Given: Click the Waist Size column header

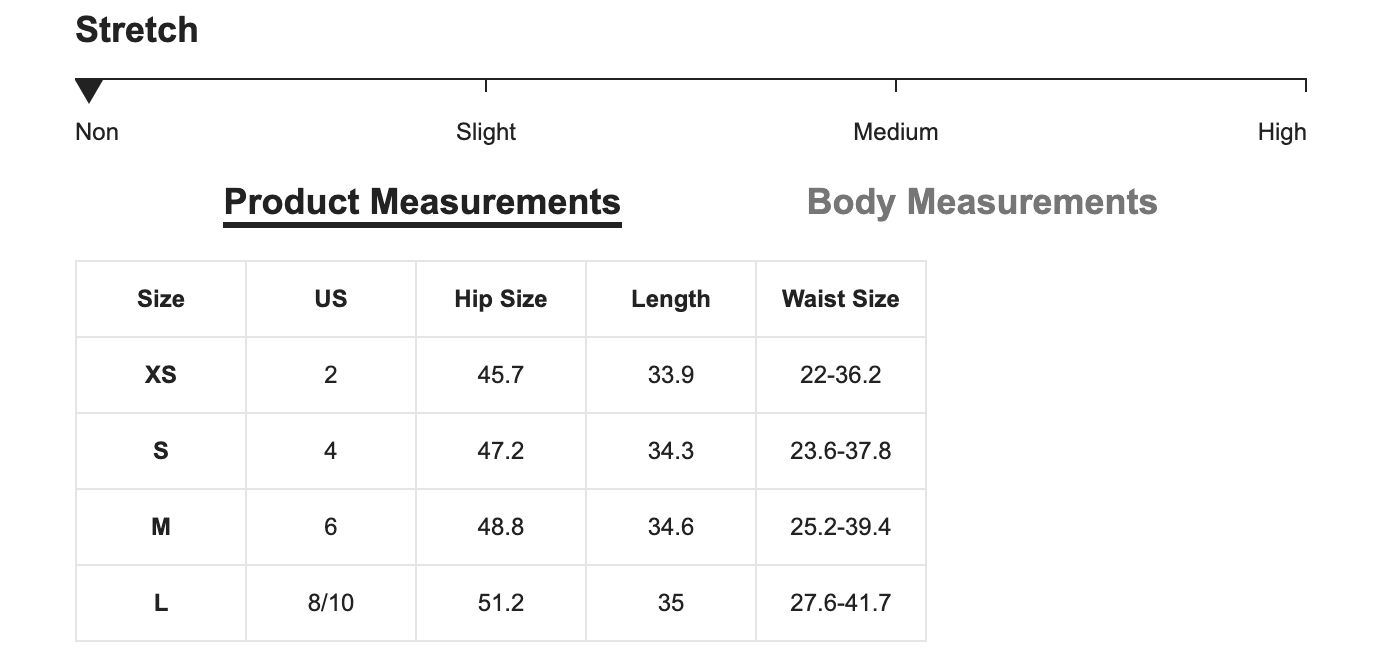Looking at the screenshot, I should tap(841, 299).
